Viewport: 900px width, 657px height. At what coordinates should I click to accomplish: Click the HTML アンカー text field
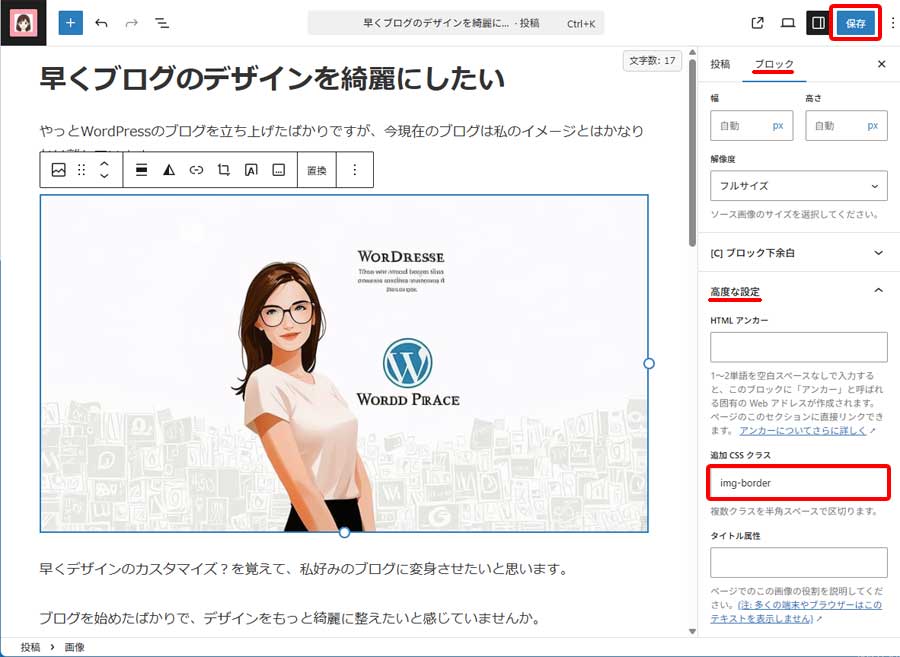pos(798,347)
